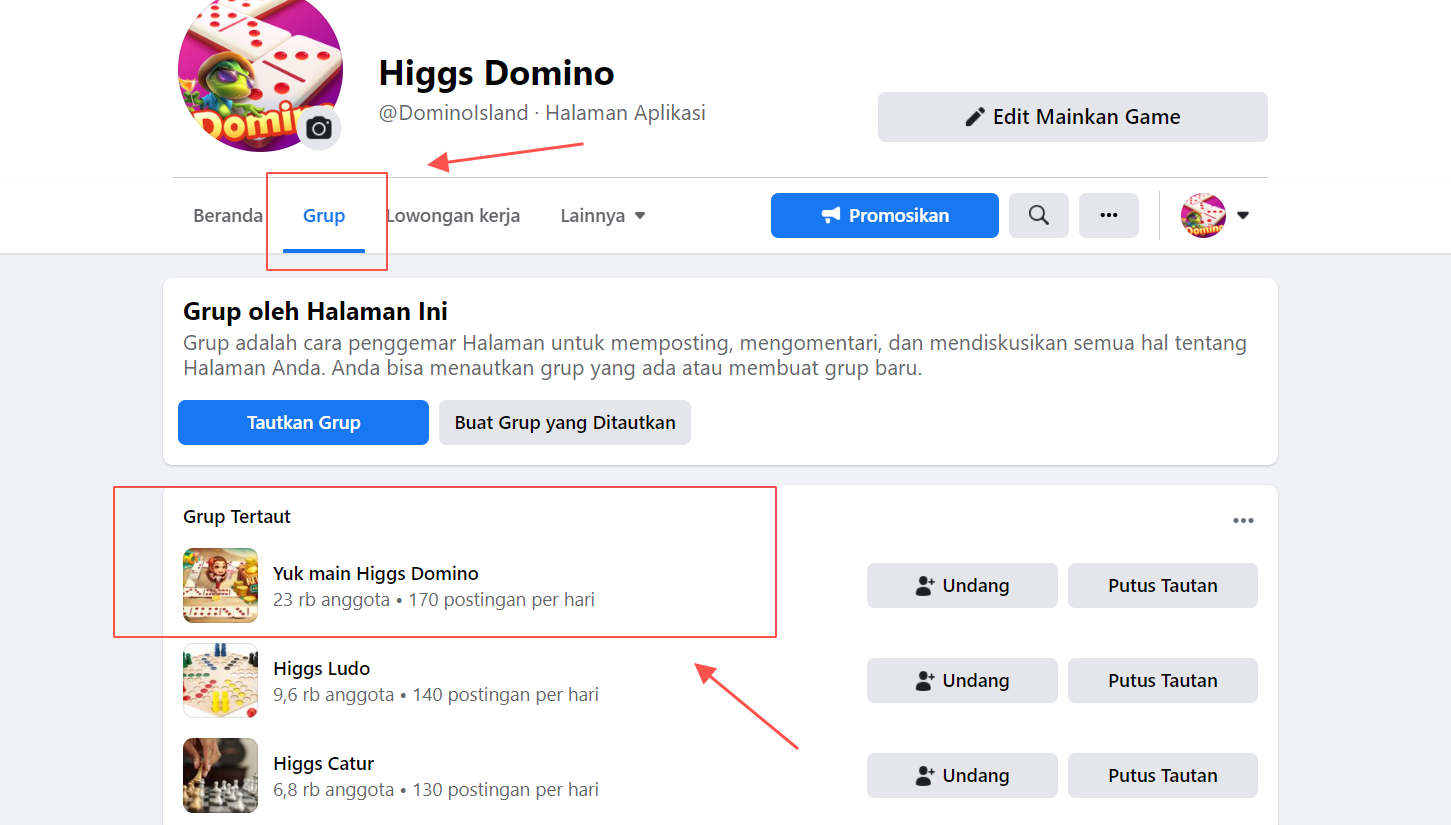Open the Higgs Catur group link
The height and width of the screenshot is (825, 1451).
click(324, 763)
